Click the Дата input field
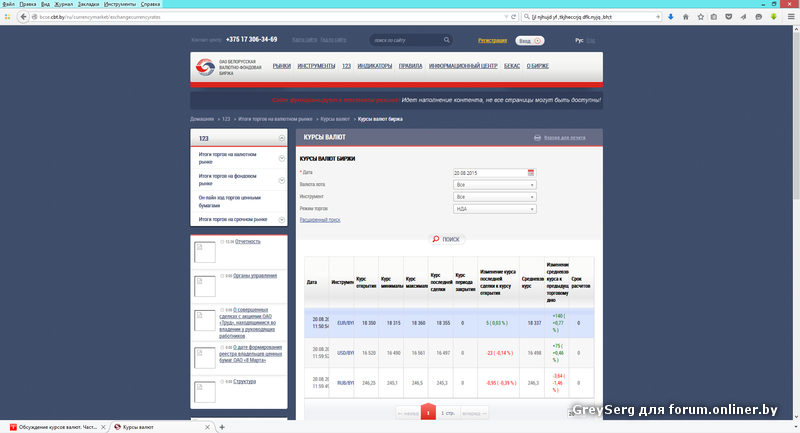This screenshot has height=433, width=800. (489, 173)
